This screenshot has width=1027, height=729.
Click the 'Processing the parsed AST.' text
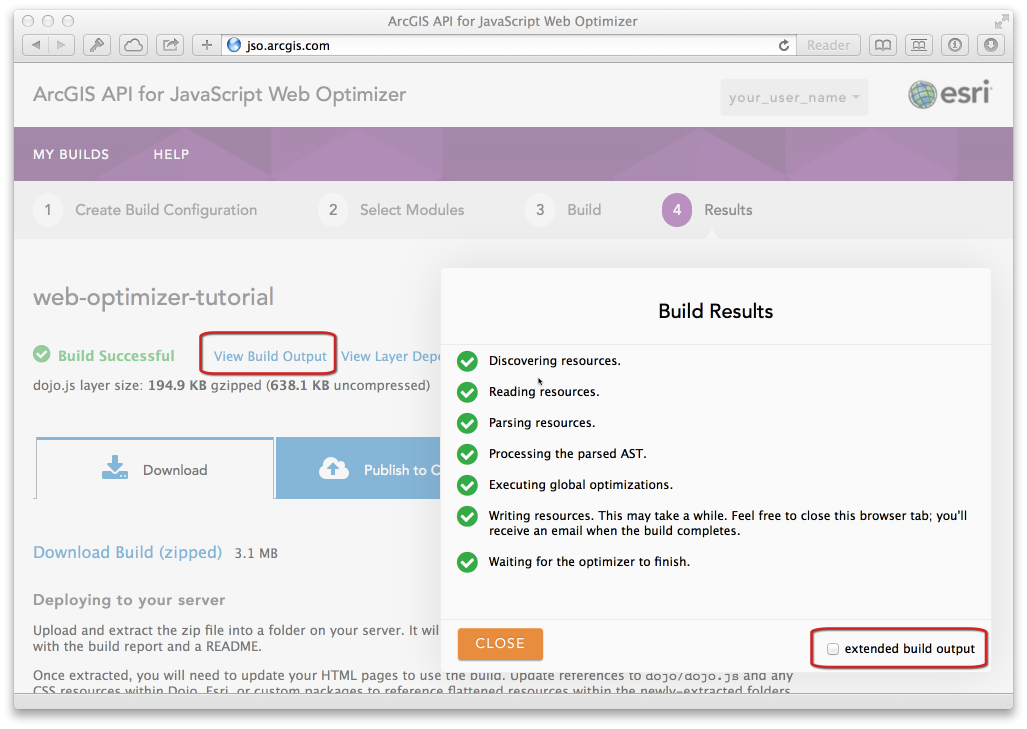[568, 454]
